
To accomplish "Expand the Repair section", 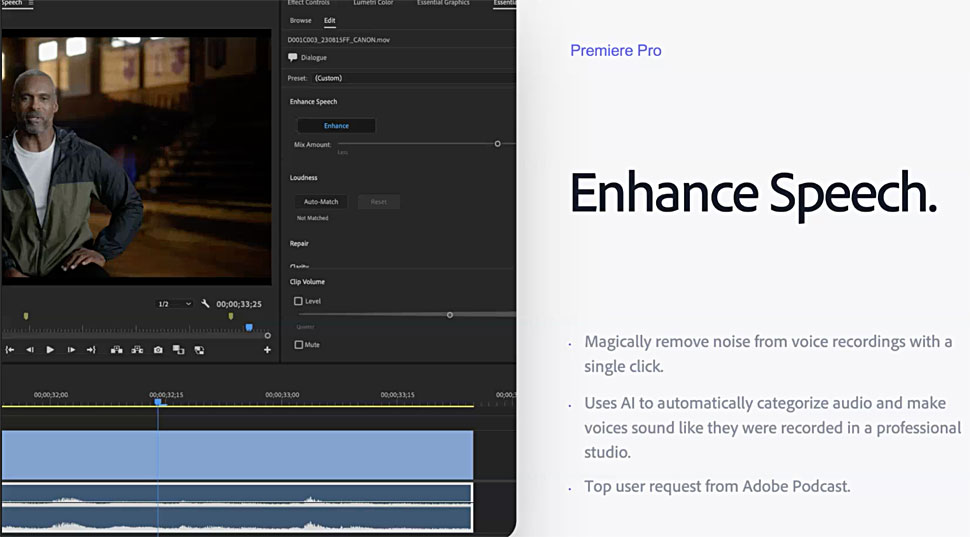I will pos(299,244).
